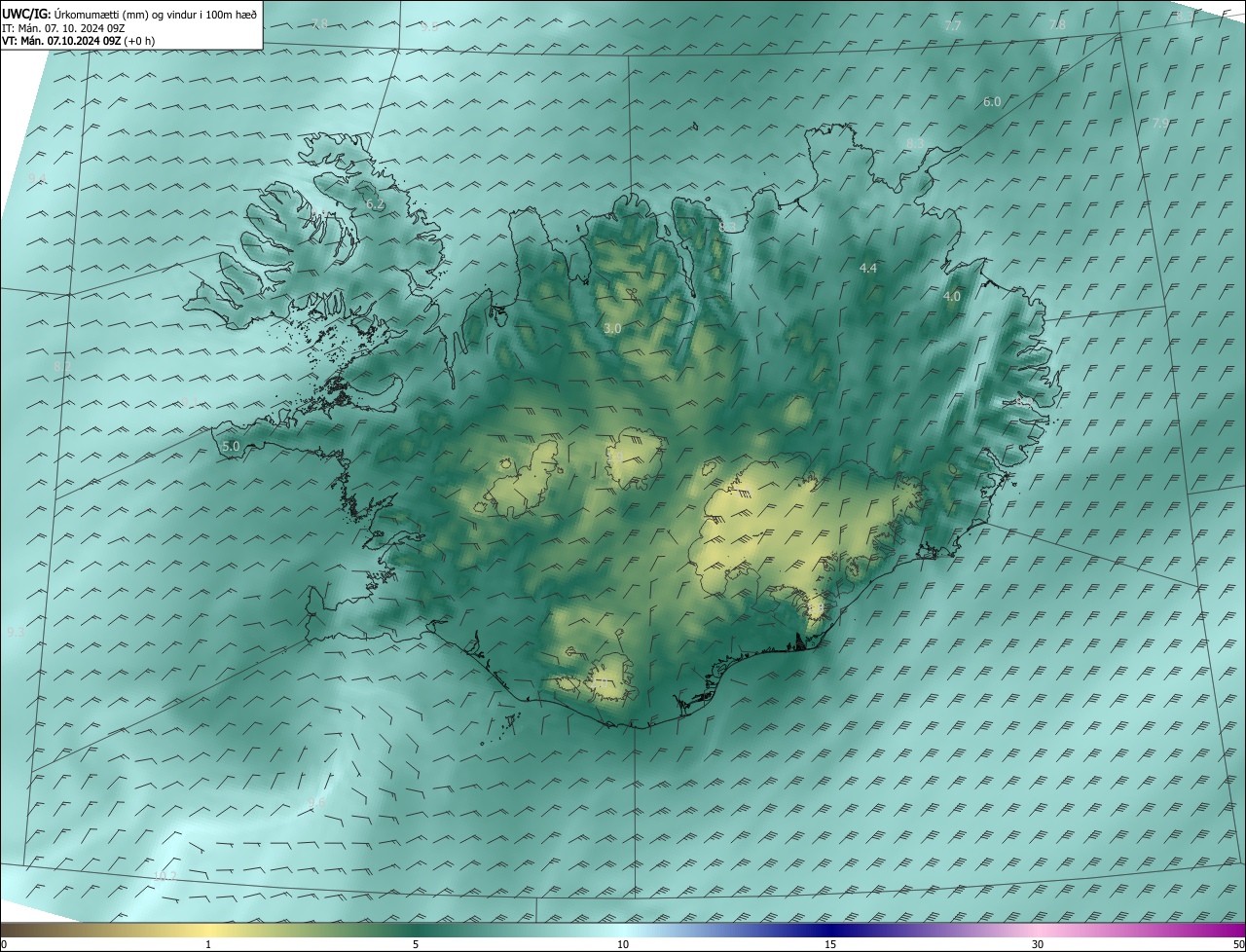
Task: Click the 1 tick on the color scale
Action: 208,944
